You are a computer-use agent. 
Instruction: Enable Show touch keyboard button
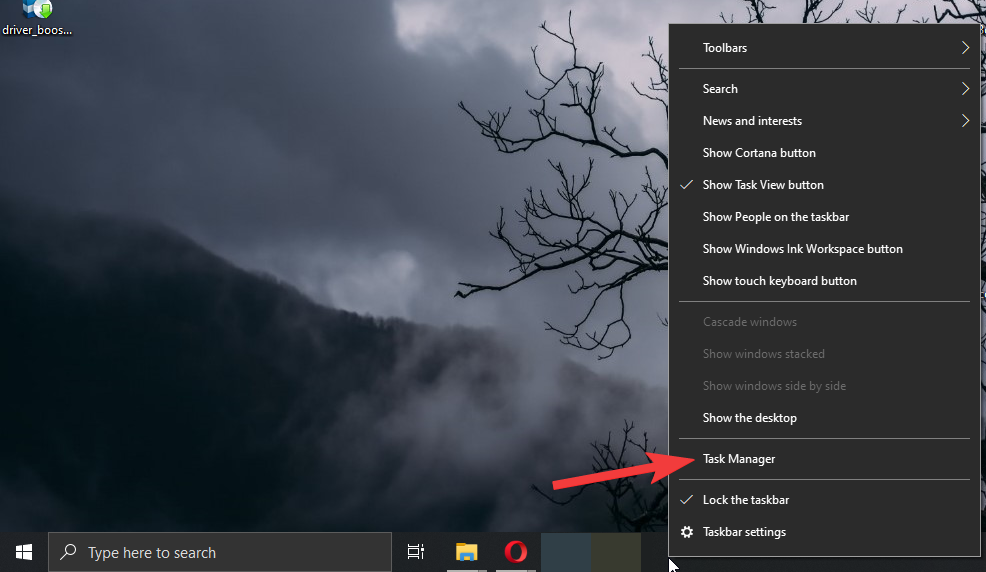(x=824, y=281)
